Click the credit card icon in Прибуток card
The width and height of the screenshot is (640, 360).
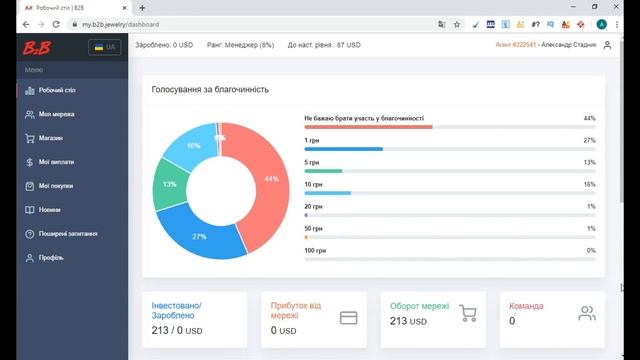coord(349,318)
